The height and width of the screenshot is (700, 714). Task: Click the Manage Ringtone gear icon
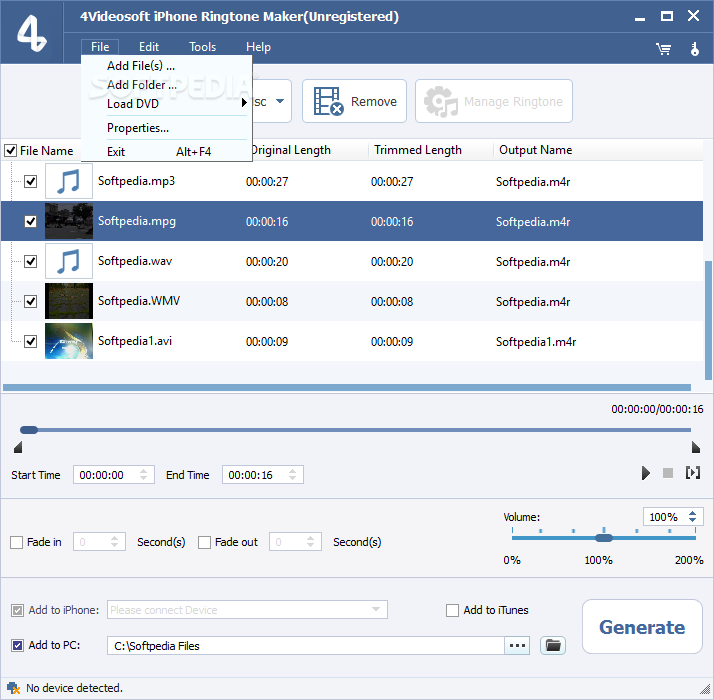440,101
